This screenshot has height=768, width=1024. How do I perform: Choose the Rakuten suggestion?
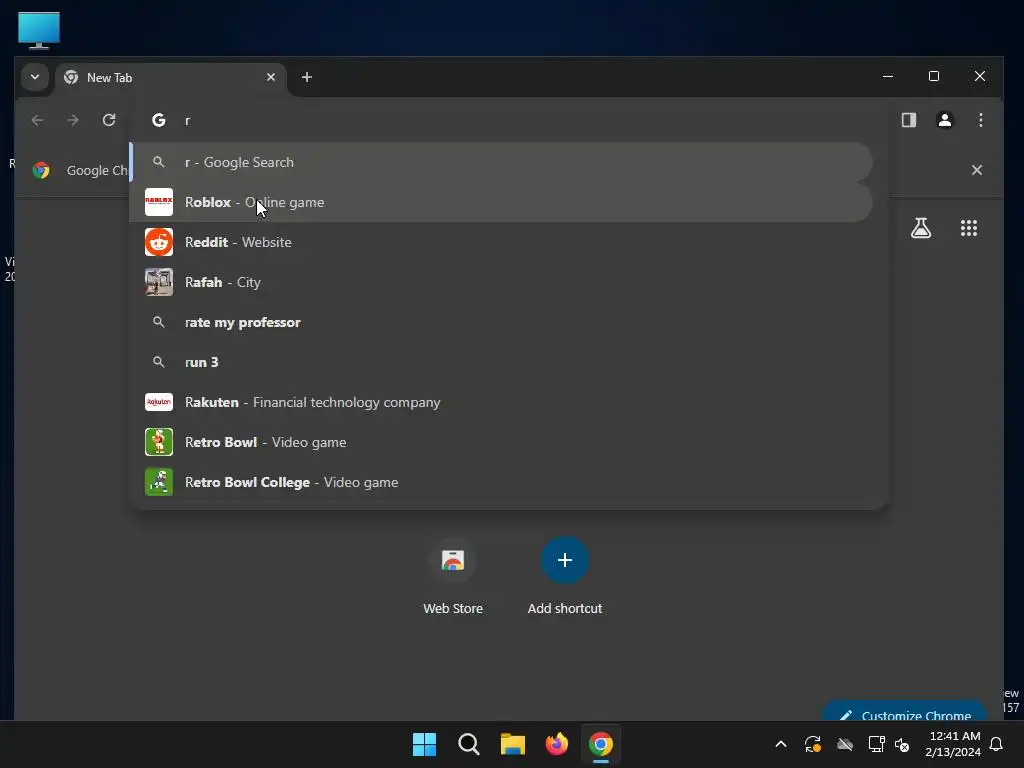(501, 402)
